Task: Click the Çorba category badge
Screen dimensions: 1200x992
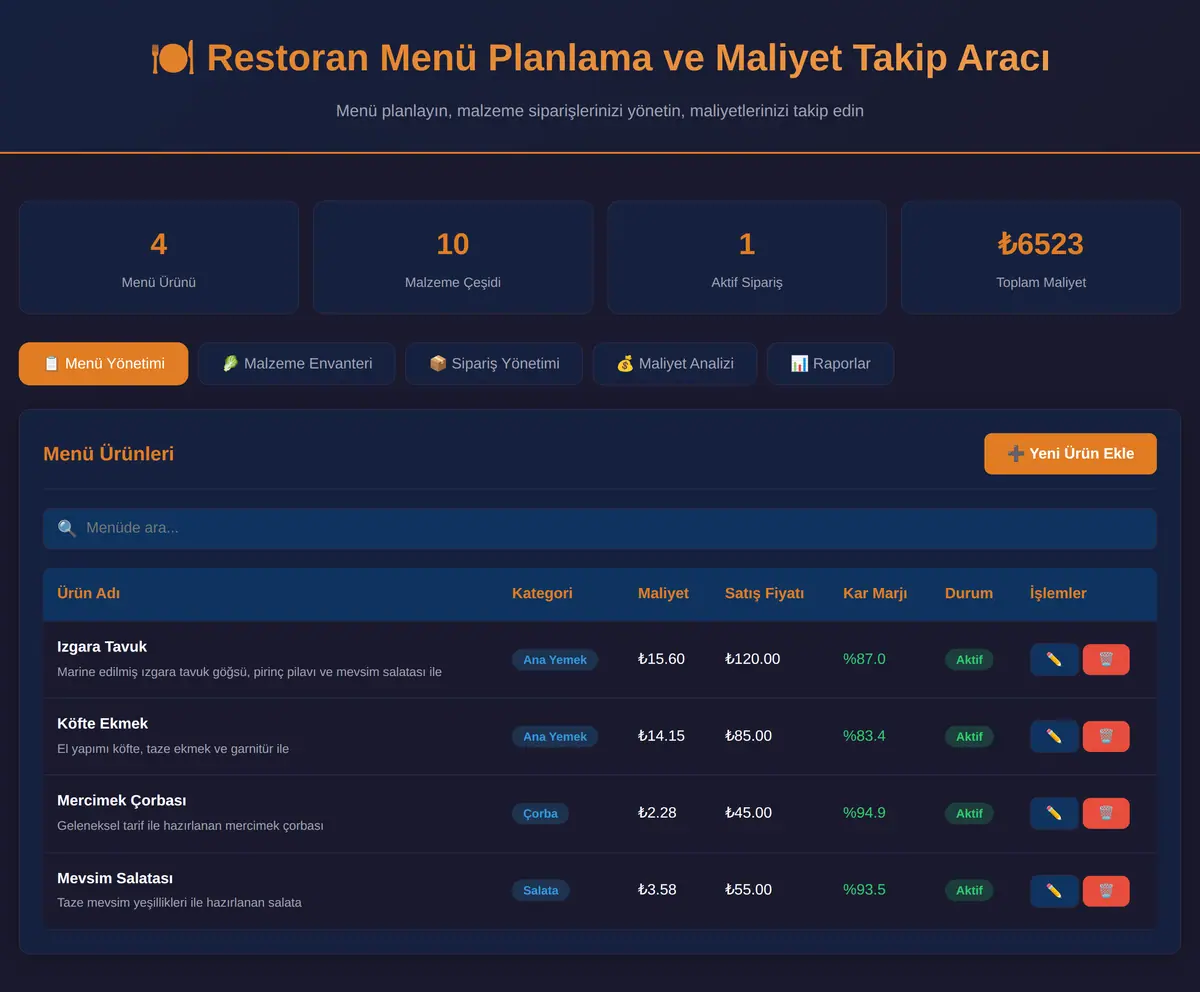Action: point(540,813)
